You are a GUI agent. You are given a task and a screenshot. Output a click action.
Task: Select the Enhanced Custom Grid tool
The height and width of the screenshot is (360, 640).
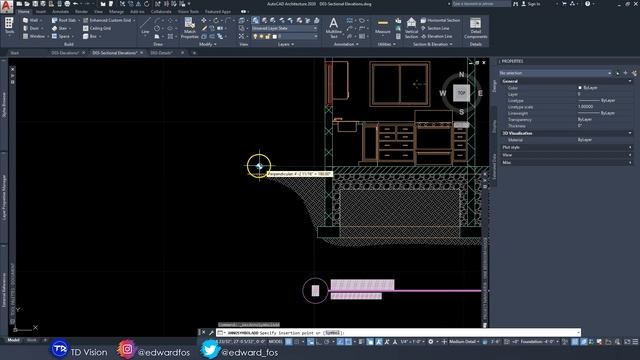tap(109, 20)
